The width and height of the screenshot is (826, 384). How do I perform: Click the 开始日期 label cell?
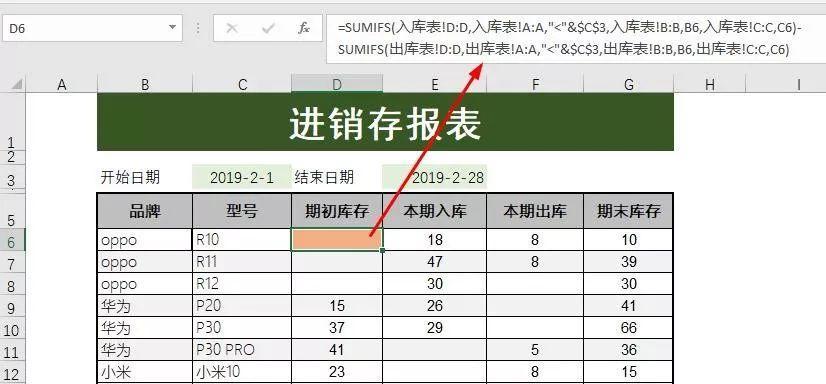145,177
